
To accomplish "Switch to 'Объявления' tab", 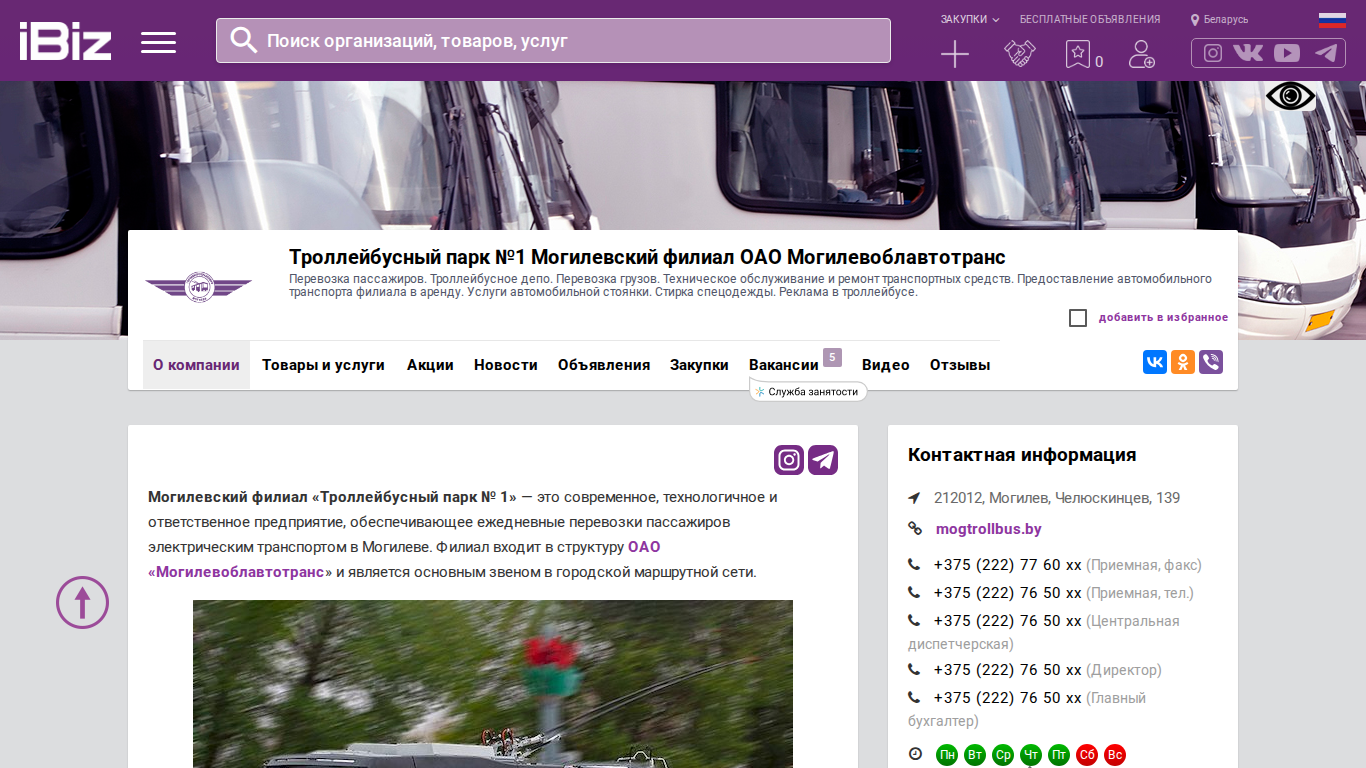I will pyautogui.click(x=604, y=365).
